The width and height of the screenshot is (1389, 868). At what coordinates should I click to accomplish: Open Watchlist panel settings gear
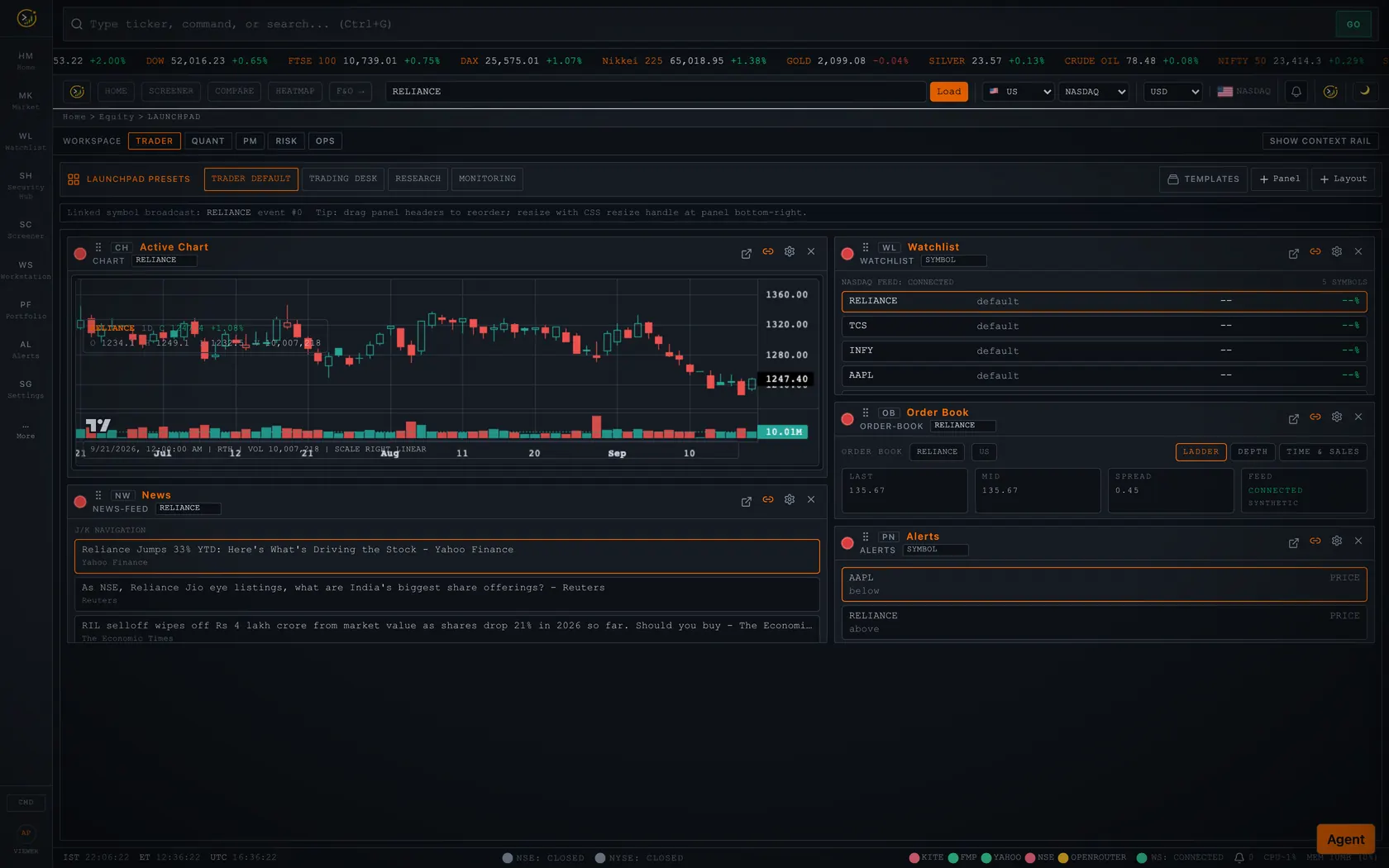pyautogui.click(x=1337, y=251)
